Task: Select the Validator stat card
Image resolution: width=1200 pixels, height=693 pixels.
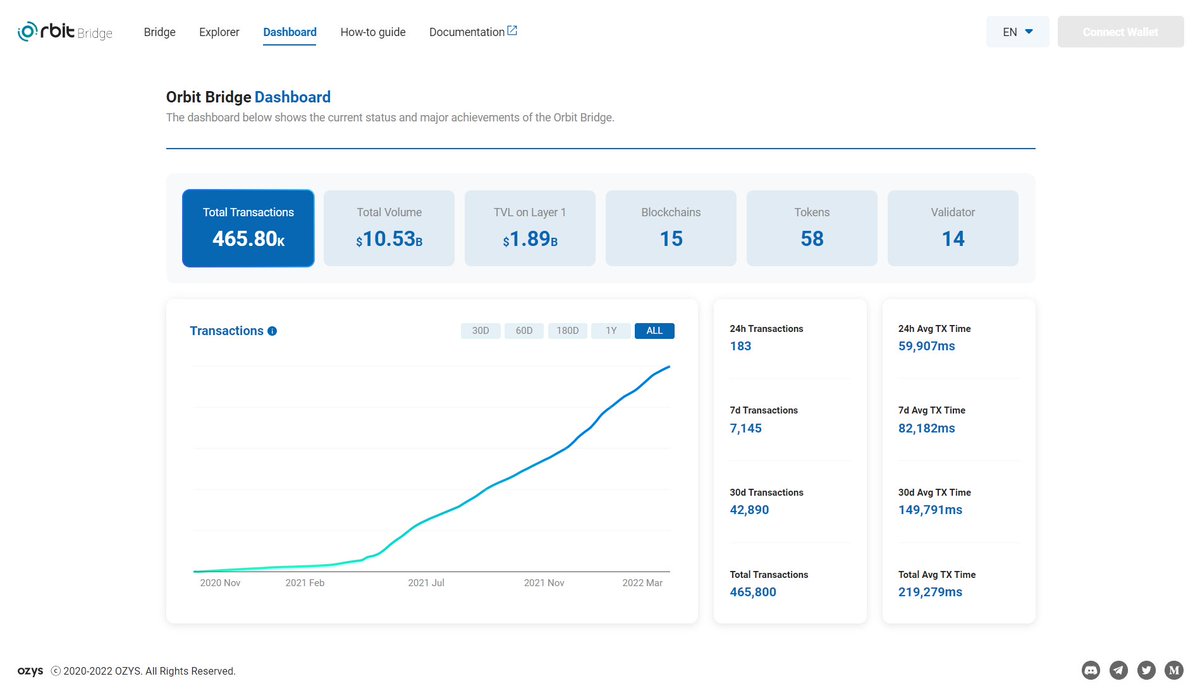Action: pyautogui.click(x=953, y=228)
